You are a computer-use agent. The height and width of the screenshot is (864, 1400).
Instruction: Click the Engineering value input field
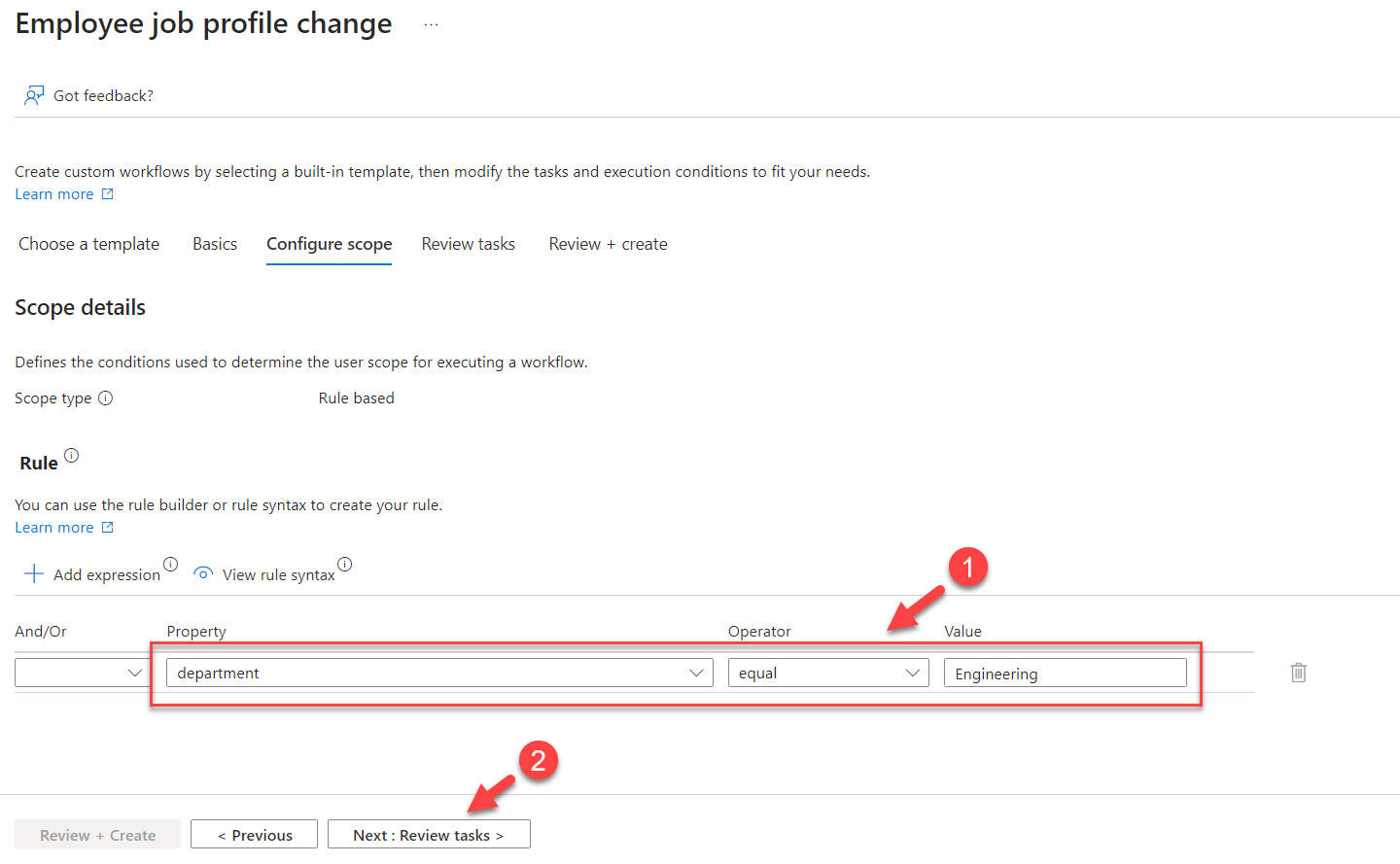pos(1065,672)
